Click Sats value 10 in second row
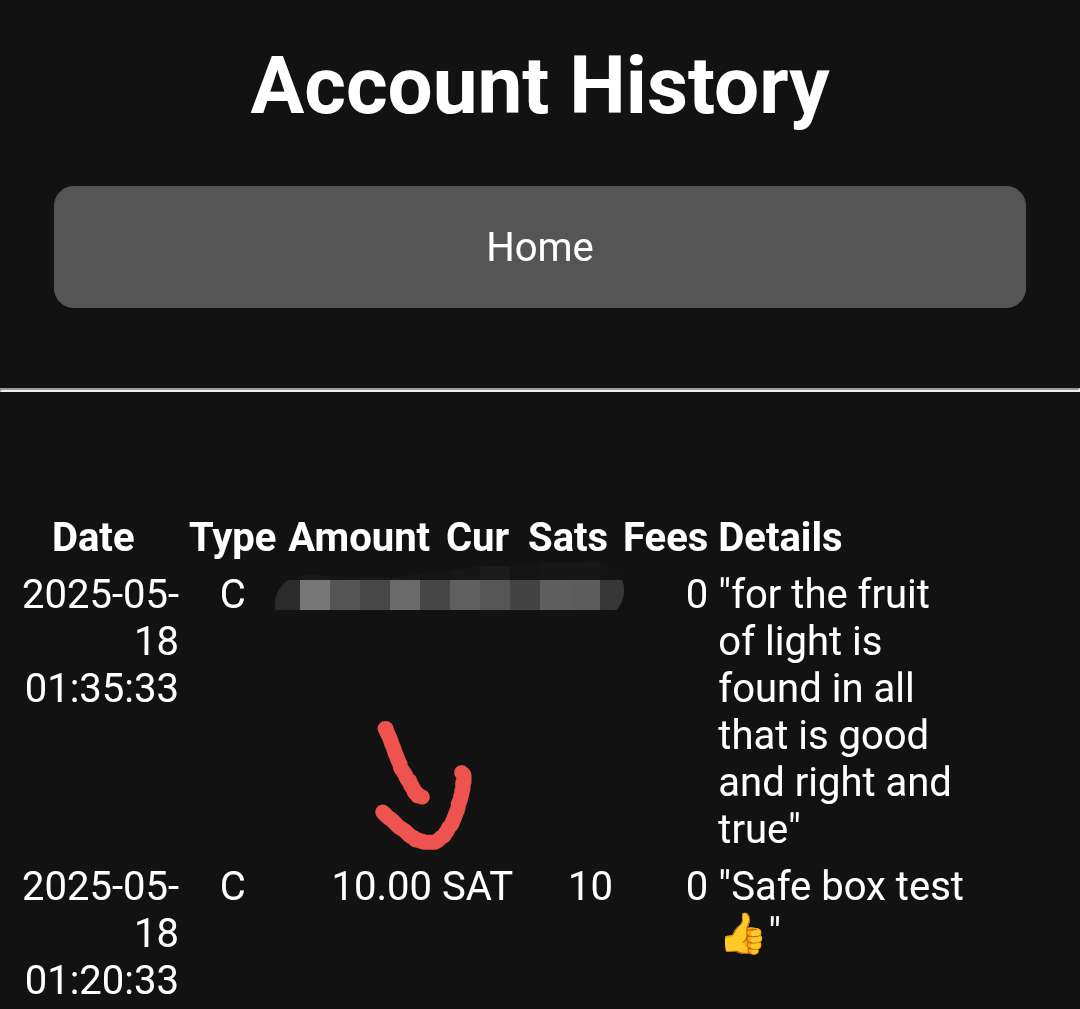The width and height of the screenshot is (1080, 1009). 590,886
